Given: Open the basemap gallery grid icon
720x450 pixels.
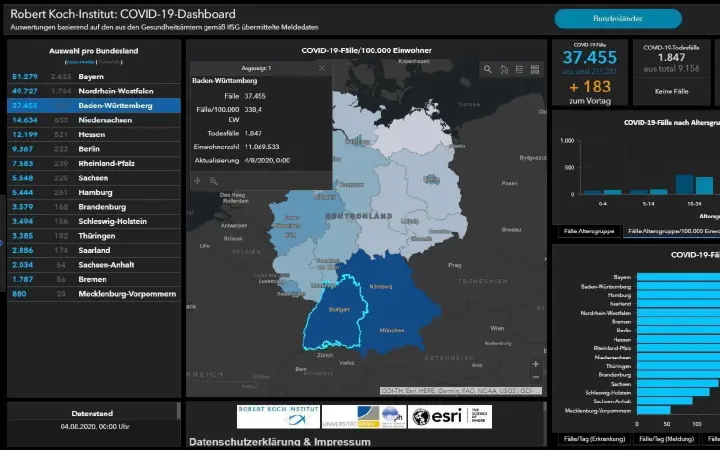Looking at the screenshot, I should pos(534,70).
